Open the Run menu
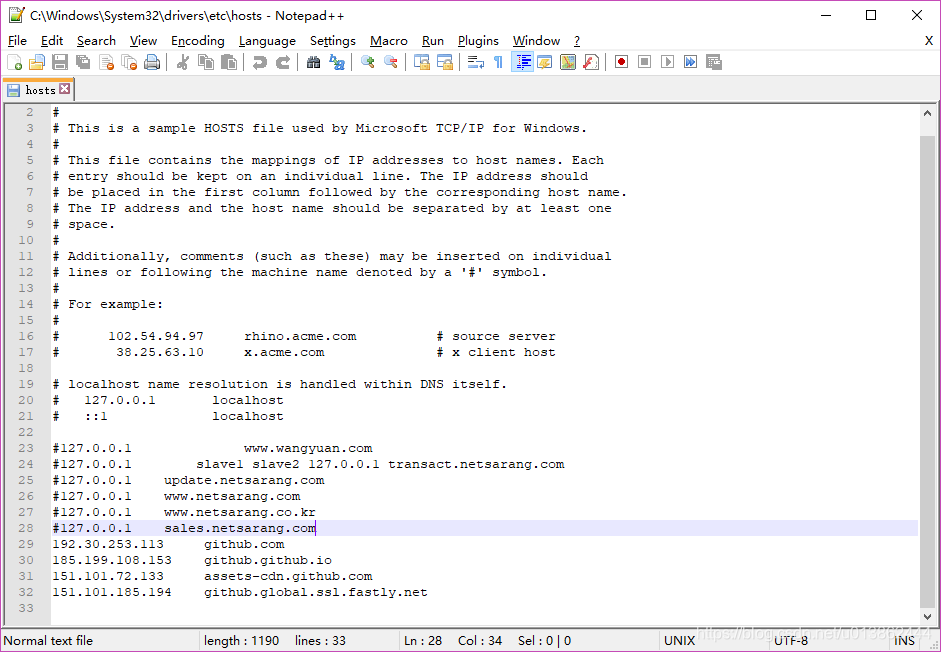This screenshot has width=941, height=652. (433, 41)
